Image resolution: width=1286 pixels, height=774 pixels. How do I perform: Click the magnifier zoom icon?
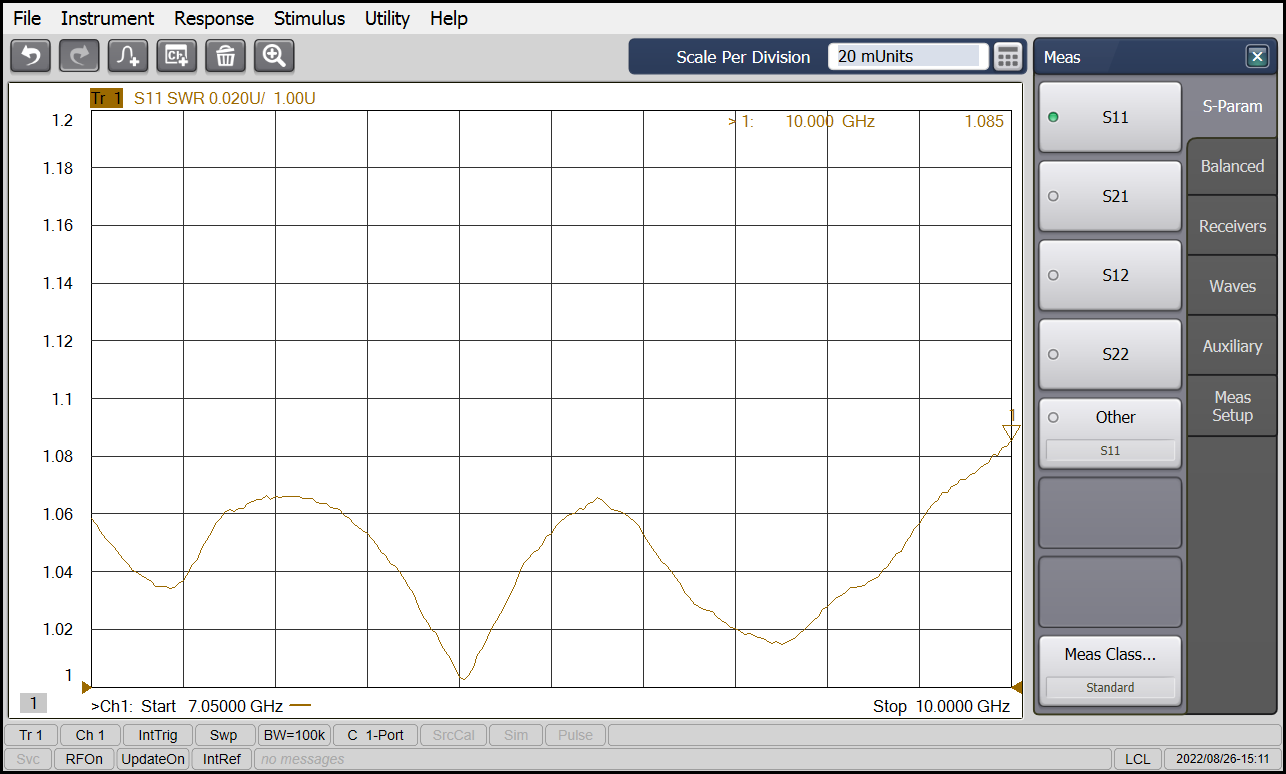tap(274, 56)
